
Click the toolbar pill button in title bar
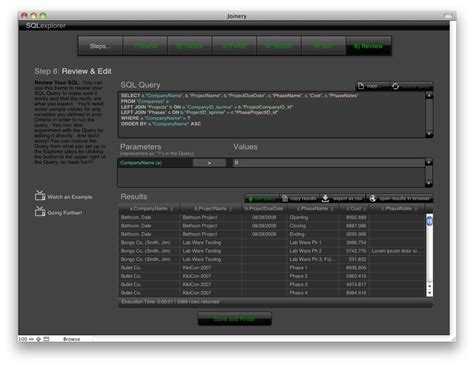point(448,15)
